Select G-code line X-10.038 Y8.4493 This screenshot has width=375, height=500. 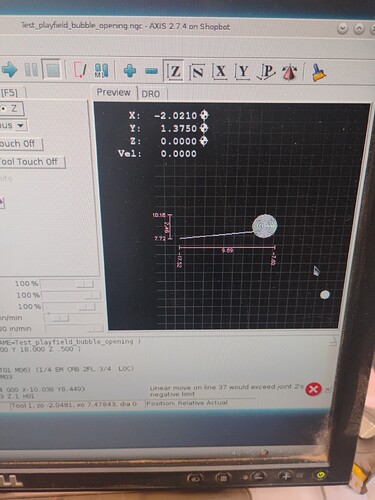click(42, 389)
